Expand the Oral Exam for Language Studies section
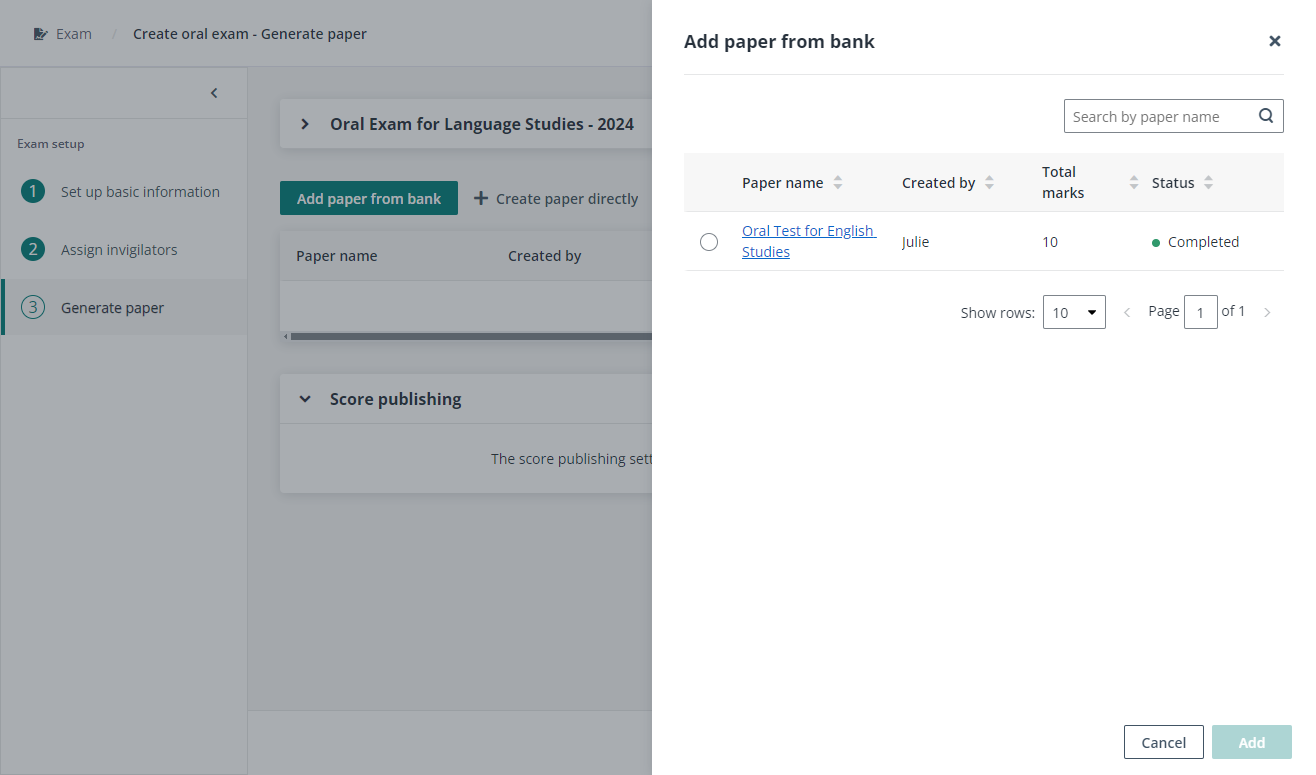The height and width of the screenshot is (775, 1316). 305,123
